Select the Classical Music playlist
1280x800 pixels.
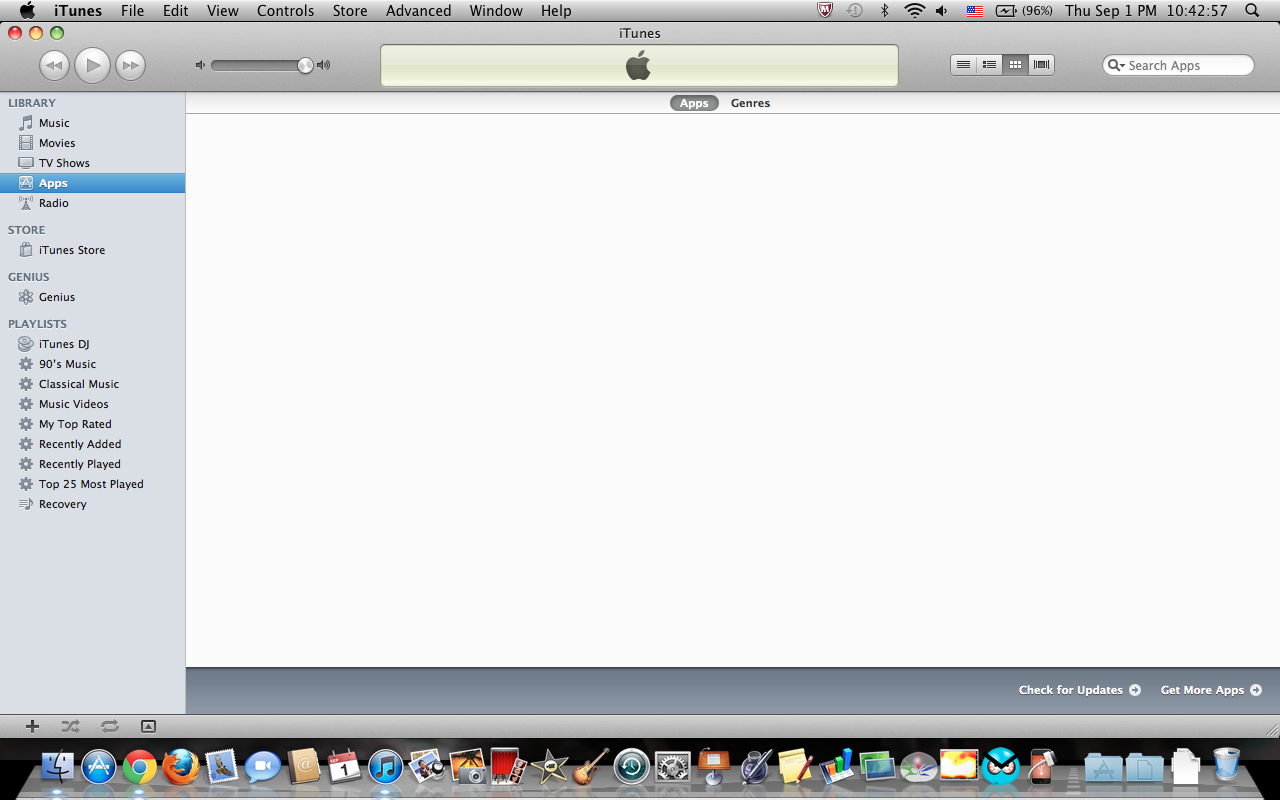(x=79, y=384)
